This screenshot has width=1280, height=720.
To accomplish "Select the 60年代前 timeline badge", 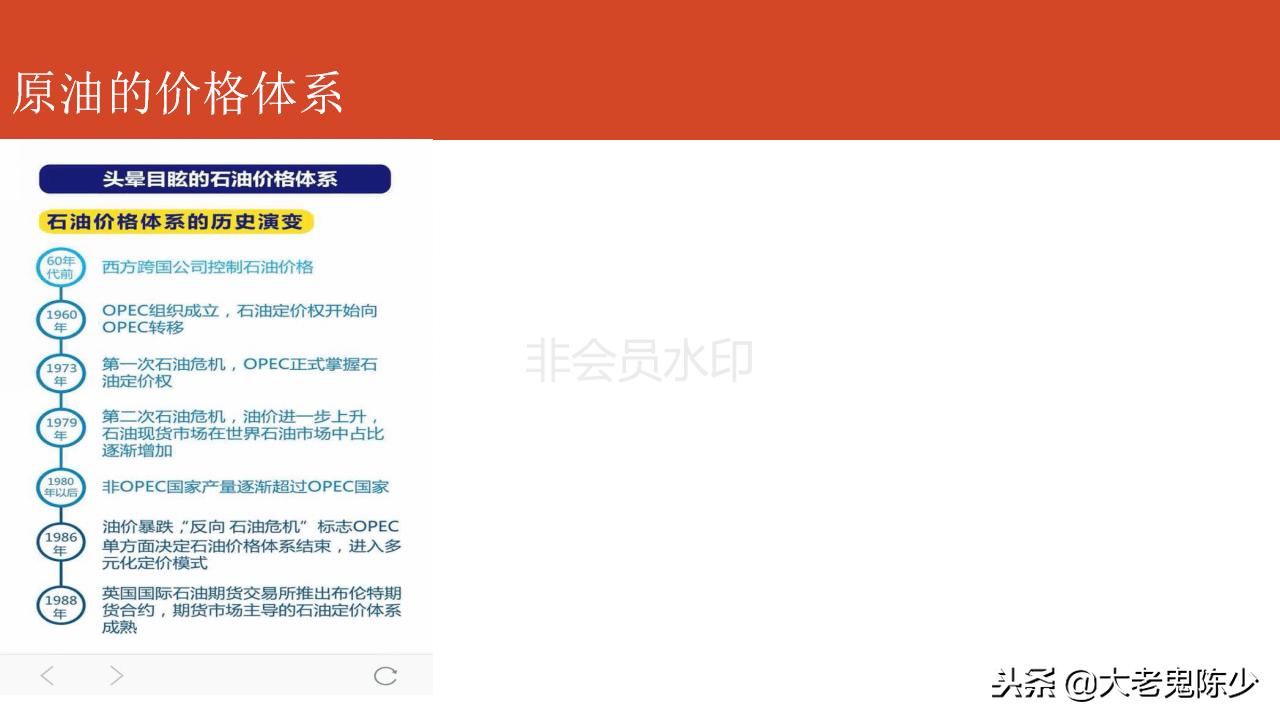I will pos(61,266).
